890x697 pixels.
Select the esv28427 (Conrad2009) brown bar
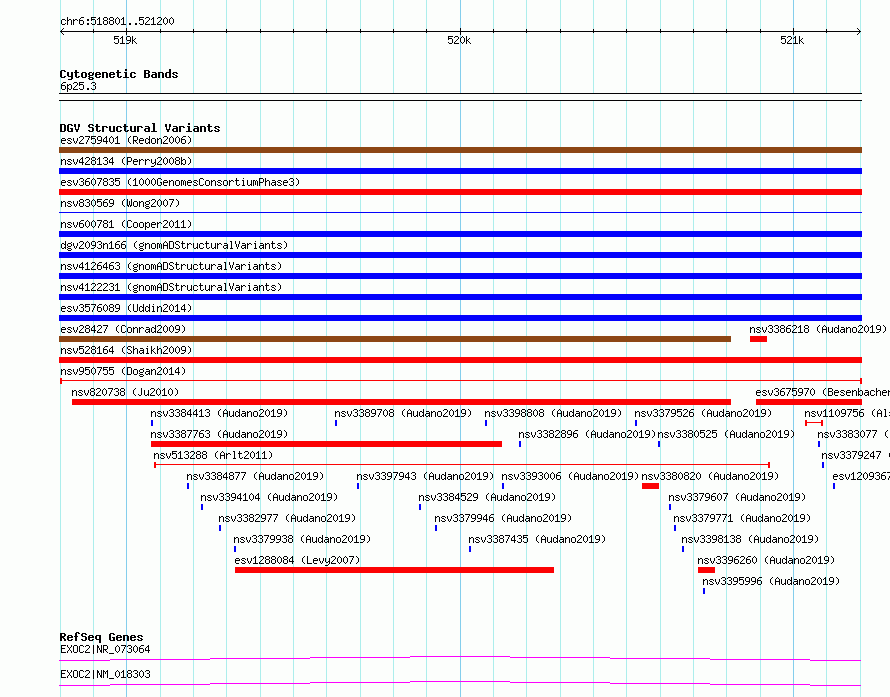[395, 339]
